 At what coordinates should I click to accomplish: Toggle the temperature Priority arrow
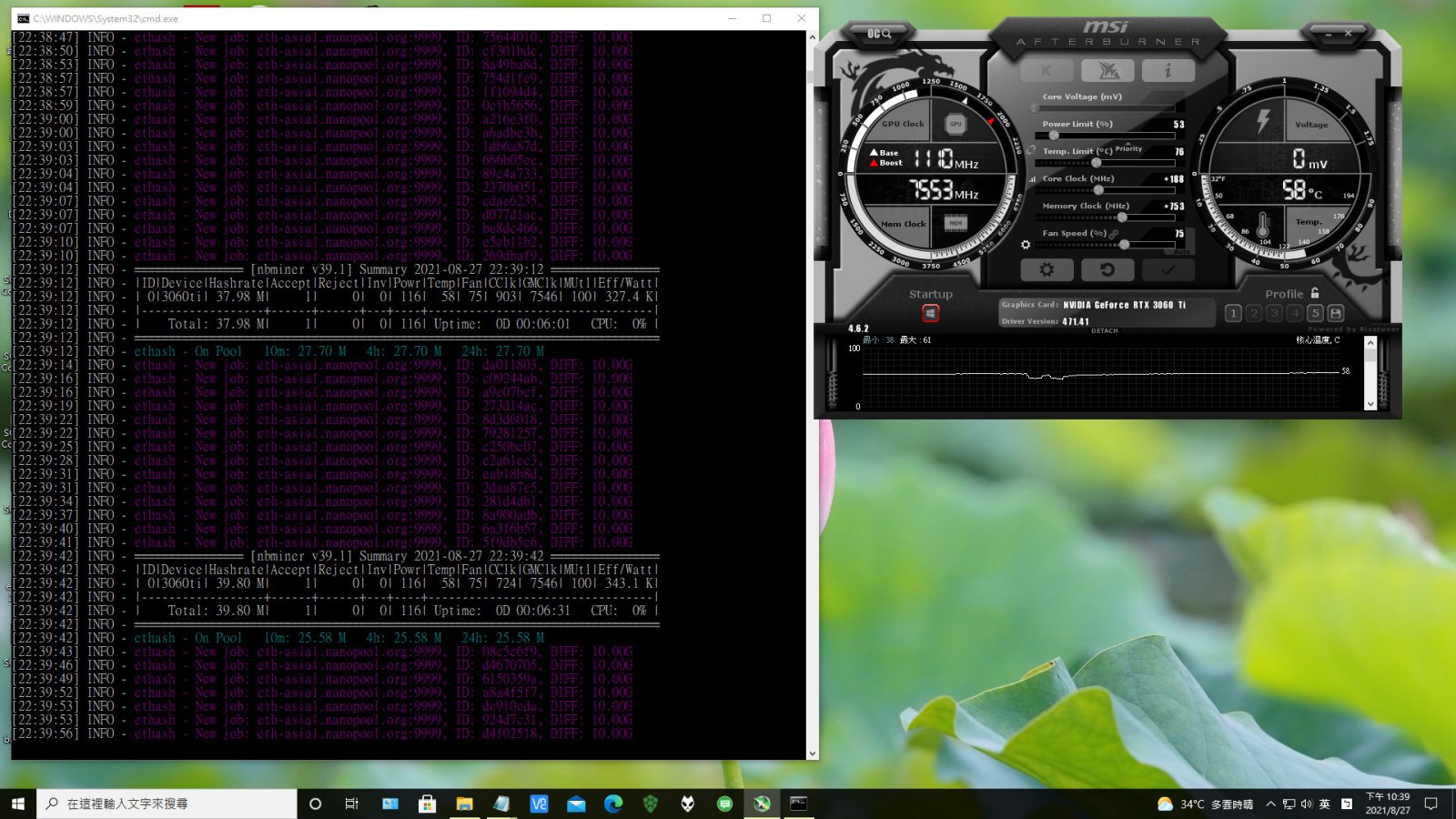1128,147
